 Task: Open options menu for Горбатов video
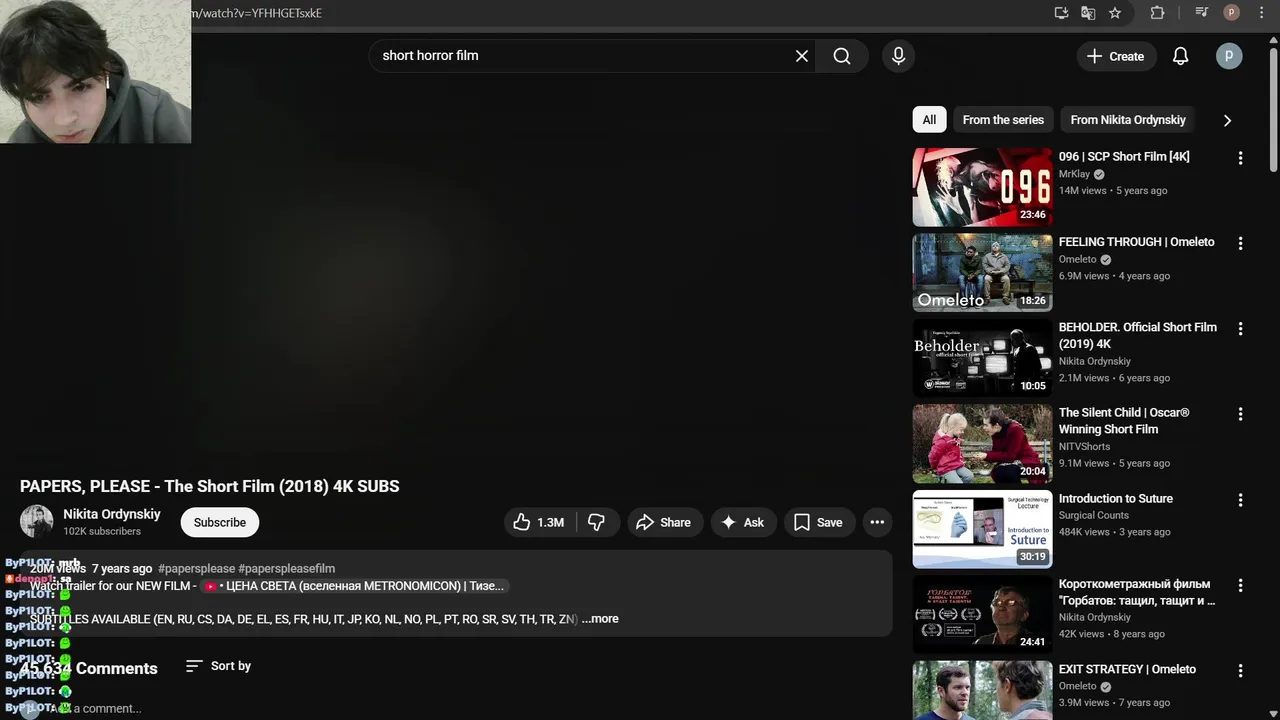coord(1240,585)
